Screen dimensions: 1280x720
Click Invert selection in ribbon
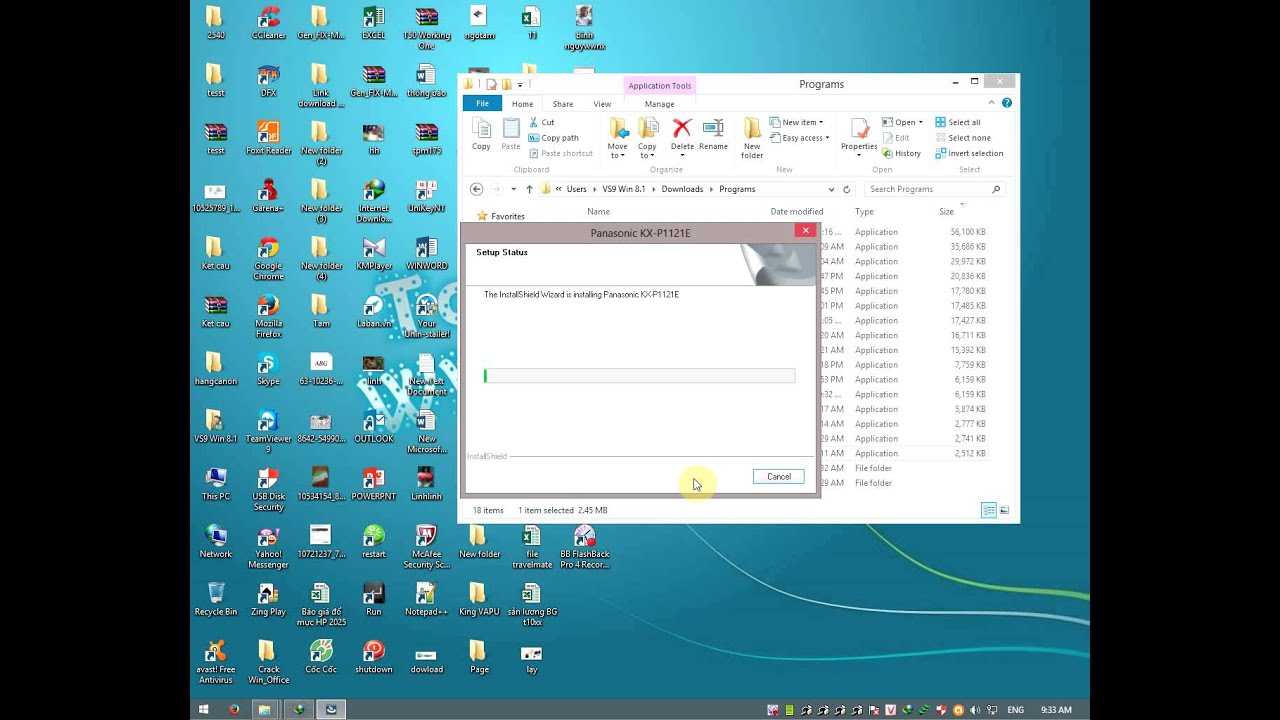click(969, 153)
